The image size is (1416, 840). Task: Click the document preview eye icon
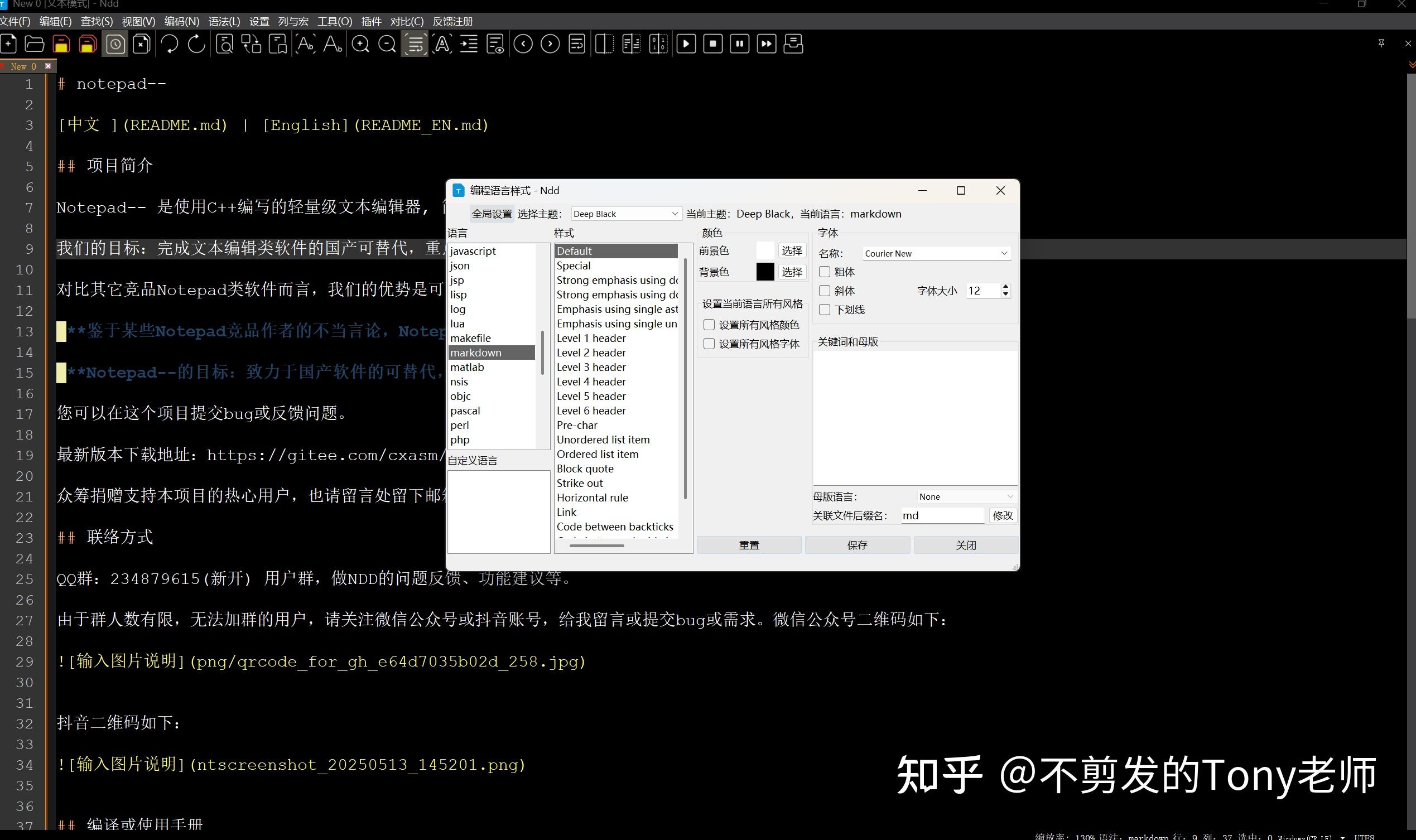pos(495,44)
